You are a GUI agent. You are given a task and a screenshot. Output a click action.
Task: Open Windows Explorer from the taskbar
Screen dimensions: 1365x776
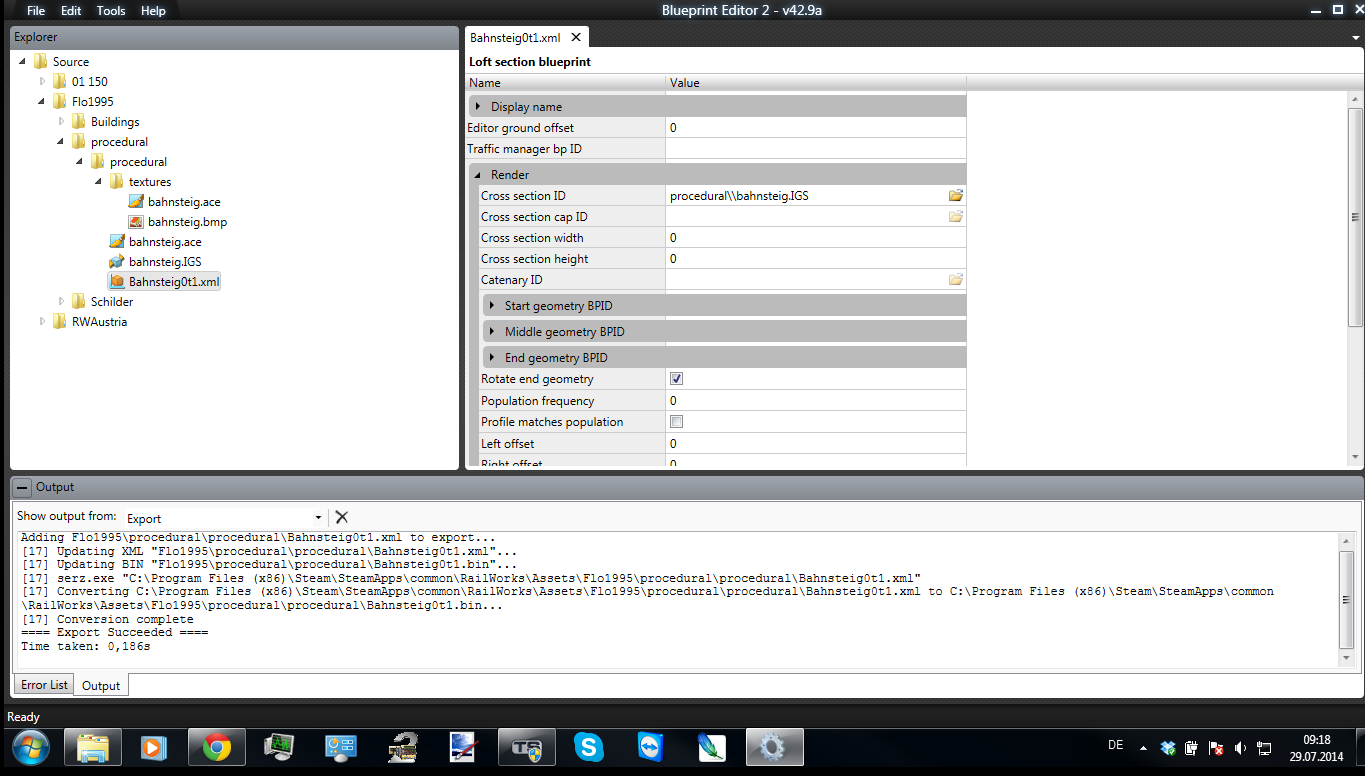(93, 747)
